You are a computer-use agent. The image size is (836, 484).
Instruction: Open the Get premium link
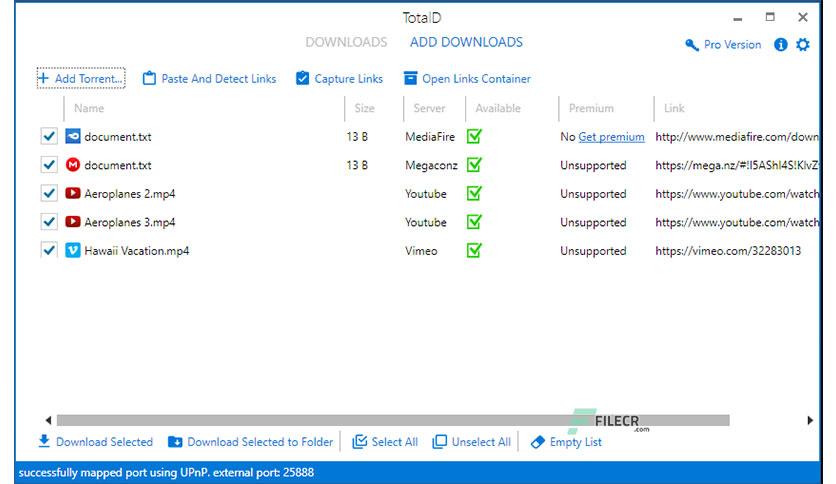point(611,137)
